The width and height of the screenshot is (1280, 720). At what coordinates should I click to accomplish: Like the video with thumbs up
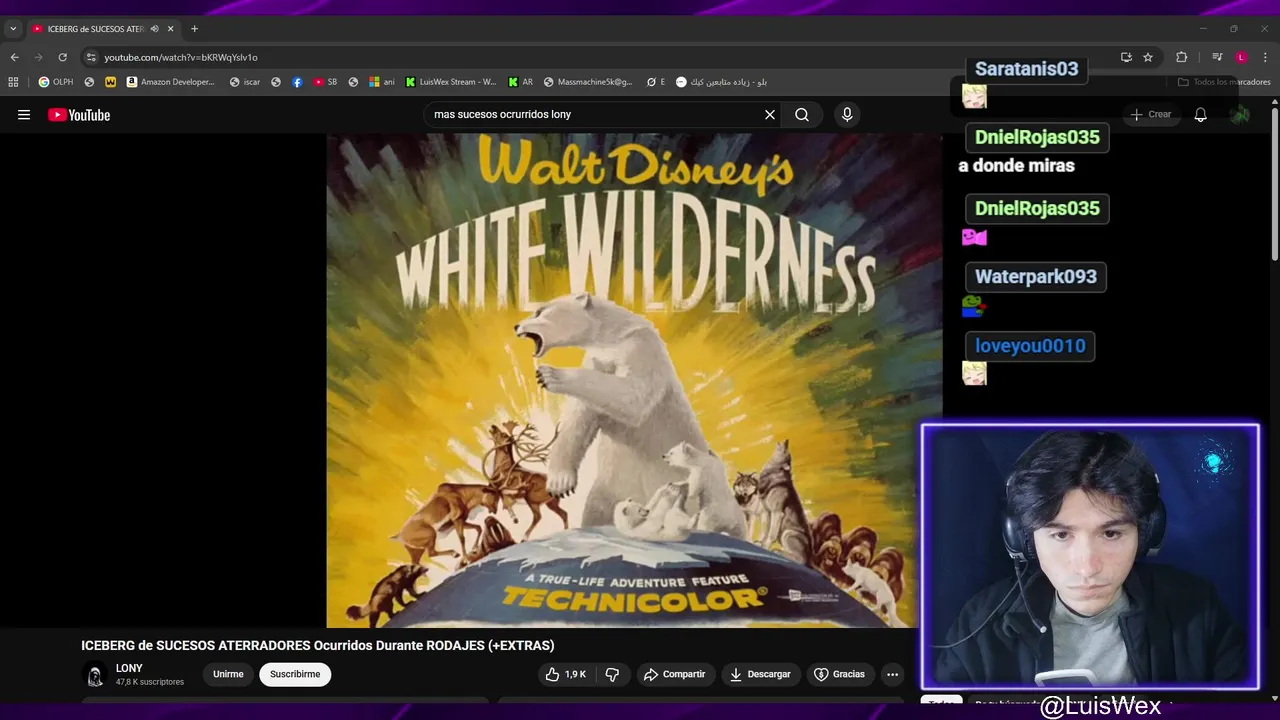565,675
